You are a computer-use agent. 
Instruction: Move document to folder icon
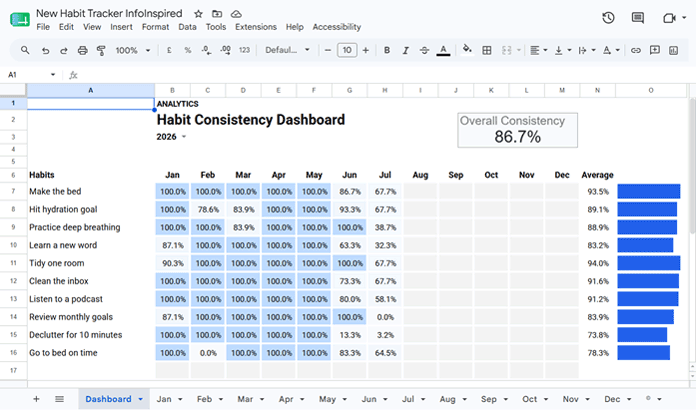[x=217, y=14]
